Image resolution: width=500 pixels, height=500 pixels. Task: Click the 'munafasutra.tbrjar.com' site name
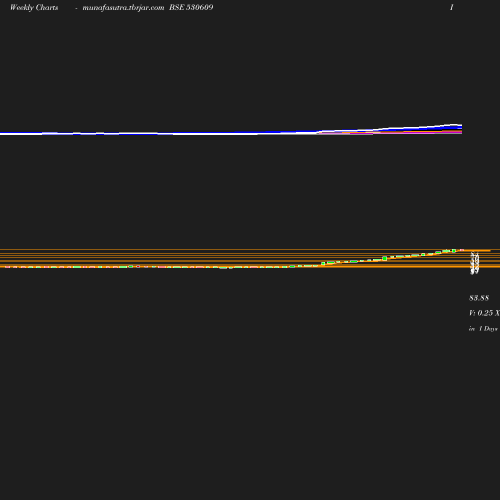click(123, 7)
